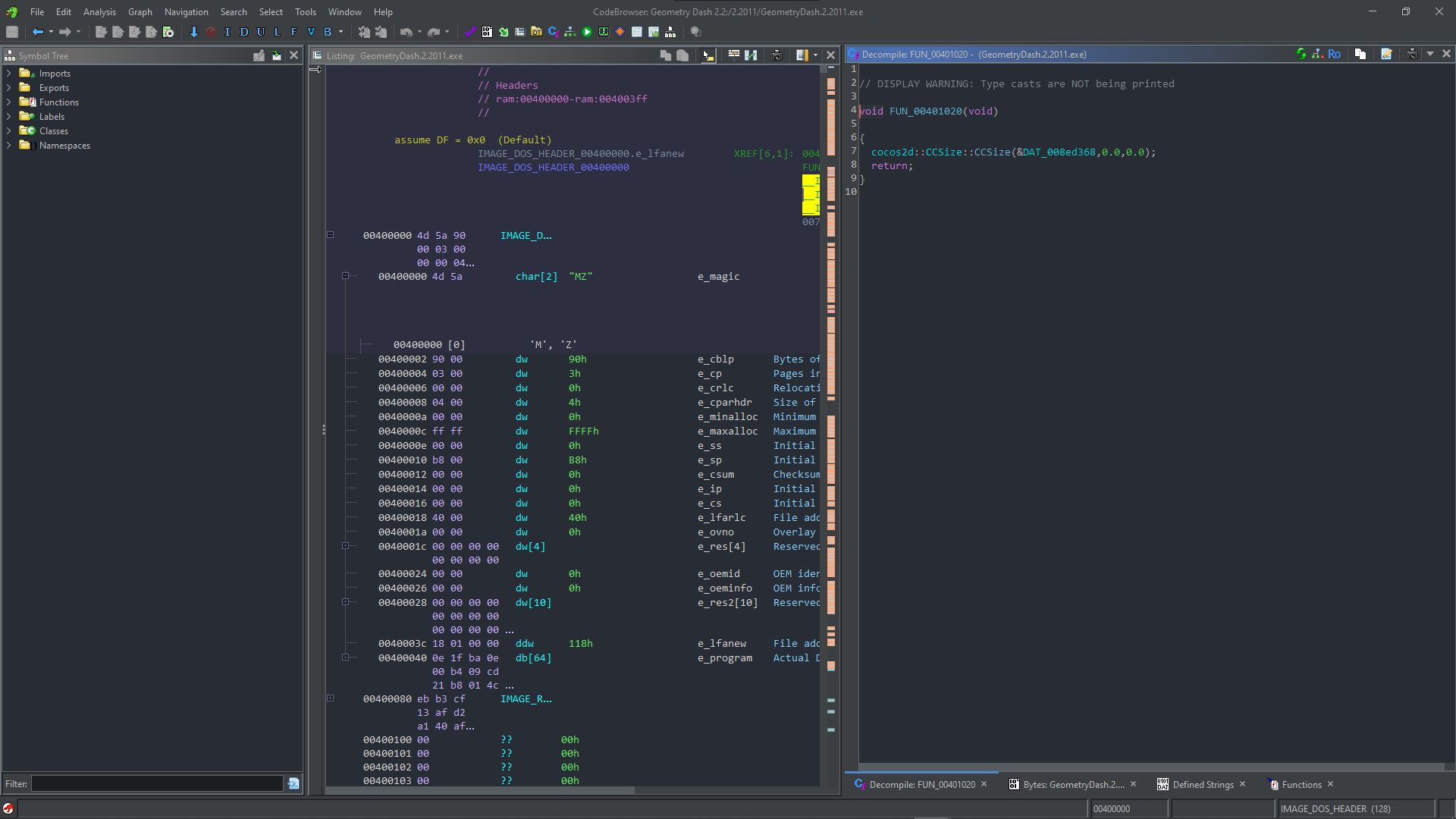The width and height of the screenshot is (1456, 819).
Task: Click the Decompile panel edit notepad icon
Action: coord(1386,54)
